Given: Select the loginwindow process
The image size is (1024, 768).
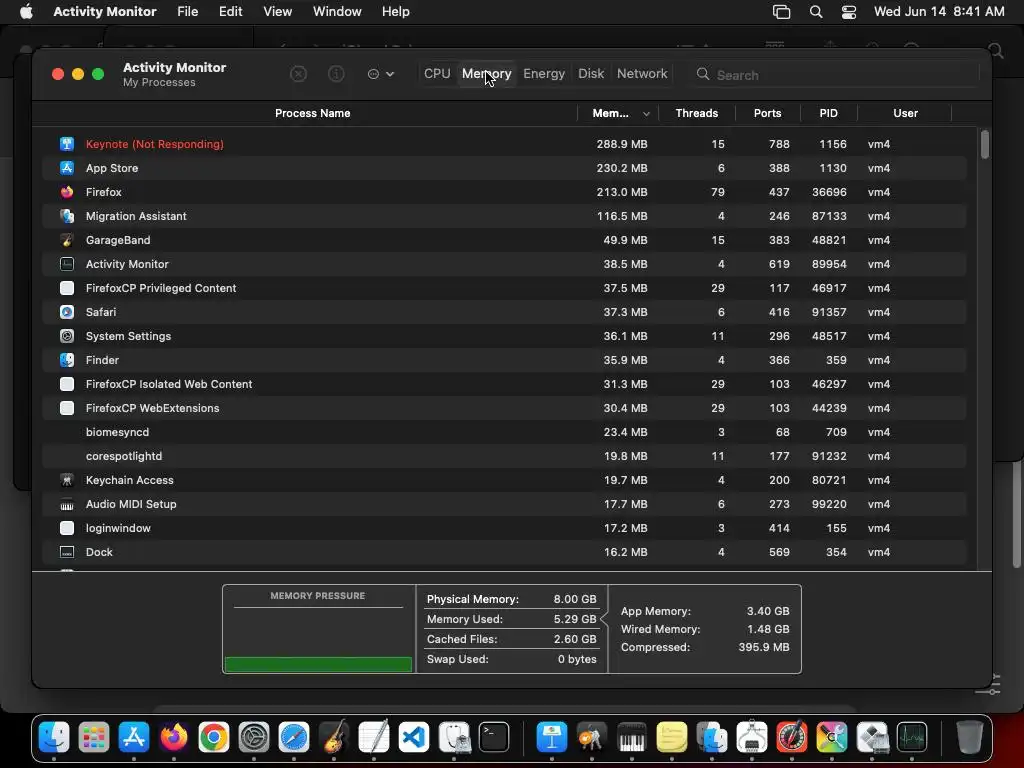Looking at the screenshot, I should pos(504,528).
